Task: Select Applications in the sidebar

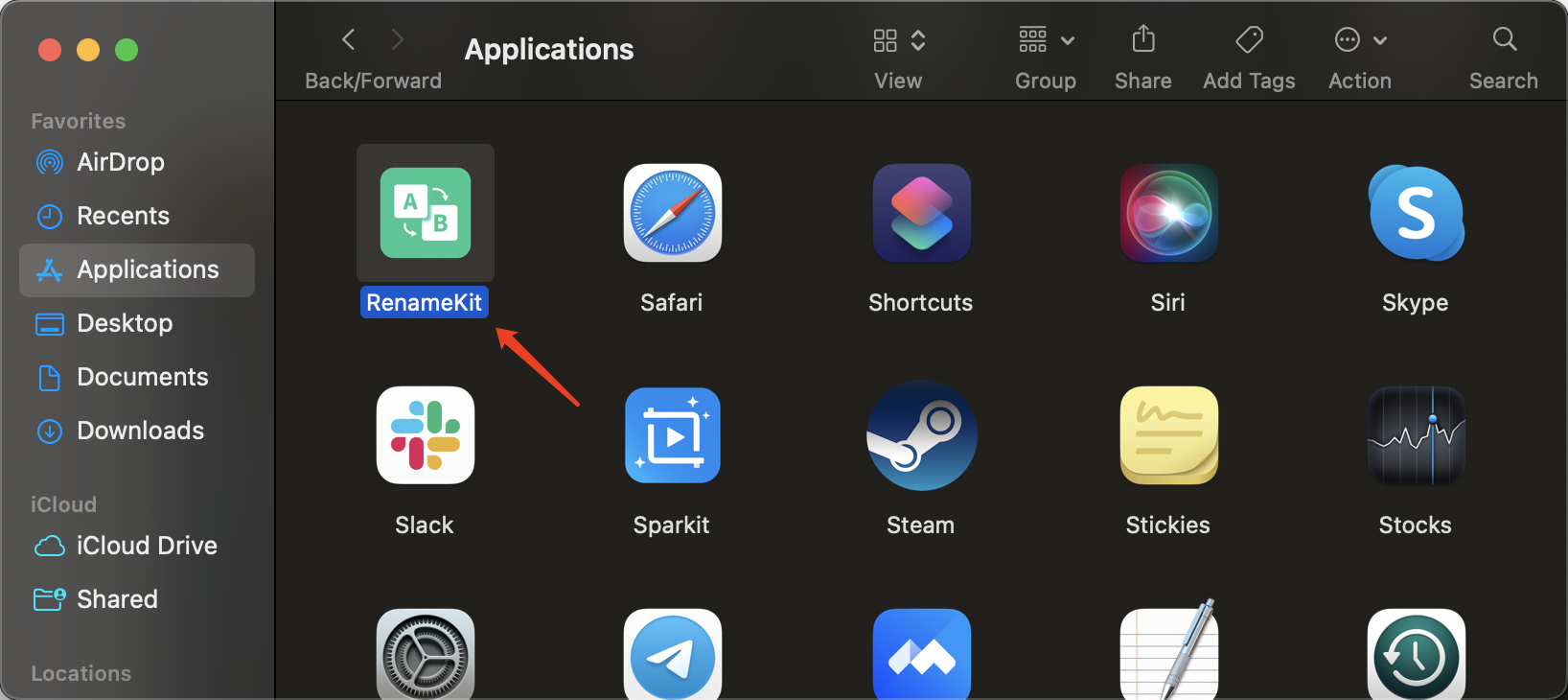Action: 137,269
